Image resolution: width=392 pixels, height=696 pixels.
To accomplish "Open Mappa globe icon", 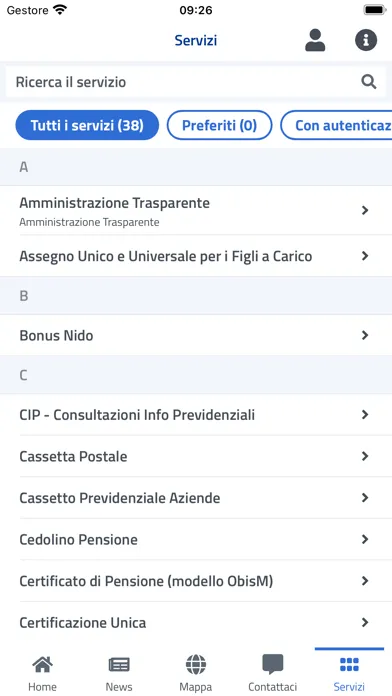I will click(196, 664).
